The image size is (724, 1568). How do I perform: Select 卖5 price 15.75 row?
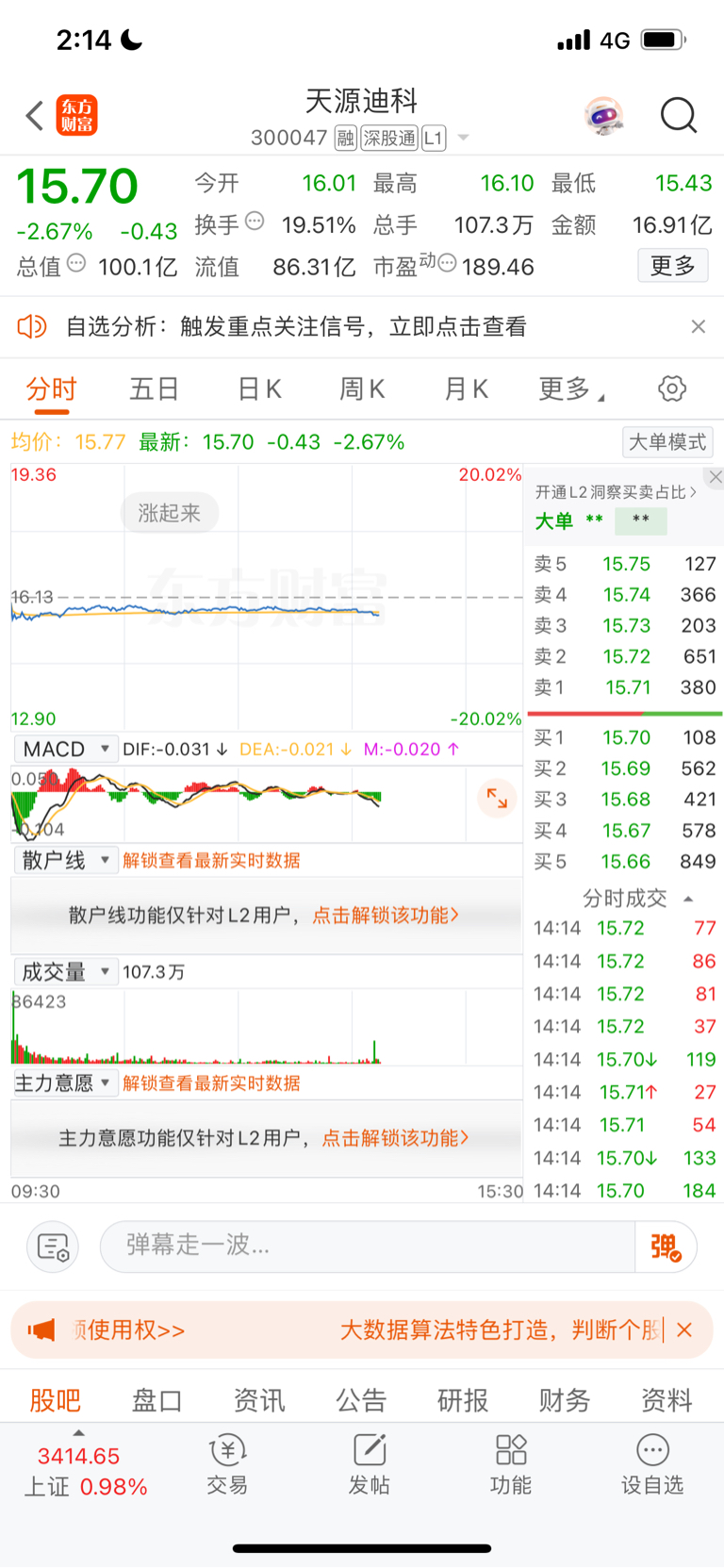[x=625, y=564]
